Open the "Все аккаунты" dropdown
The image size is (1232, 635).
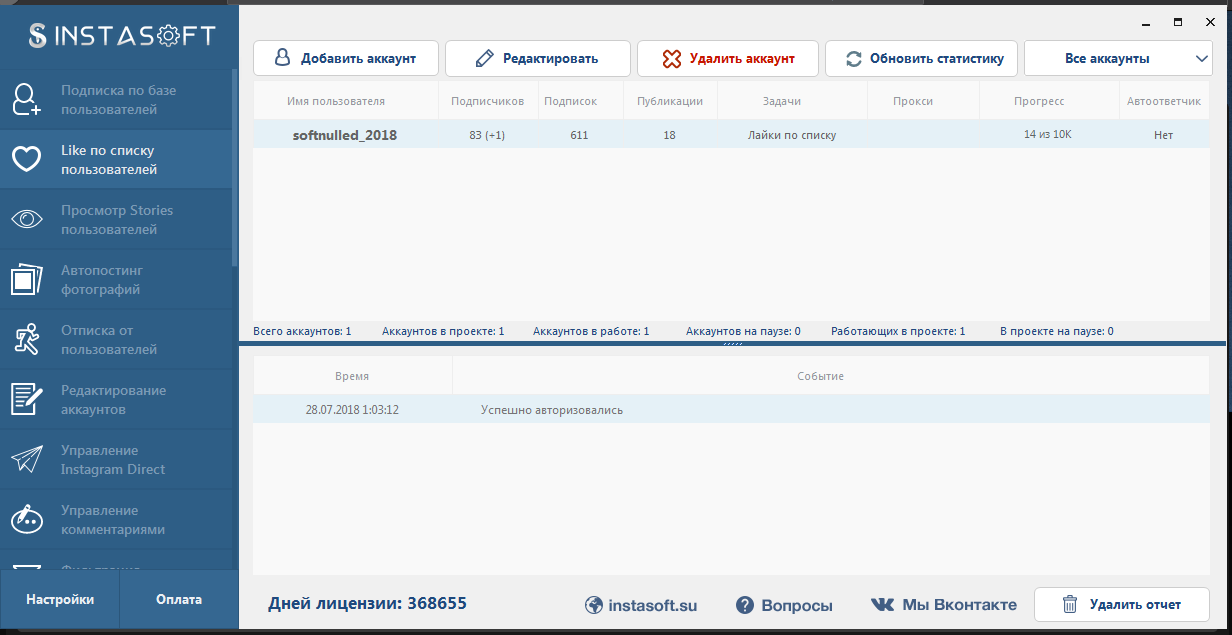(x=1118, y=58)
